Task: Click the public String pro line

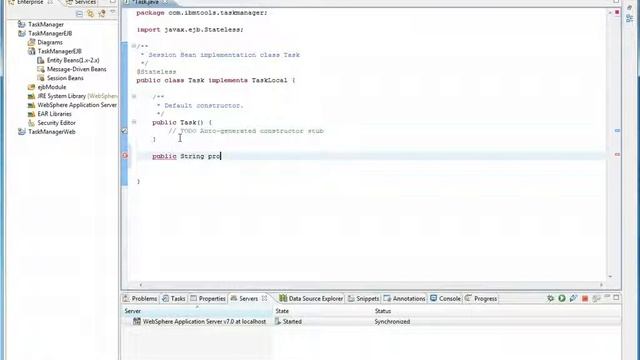Action: point(187,156)
